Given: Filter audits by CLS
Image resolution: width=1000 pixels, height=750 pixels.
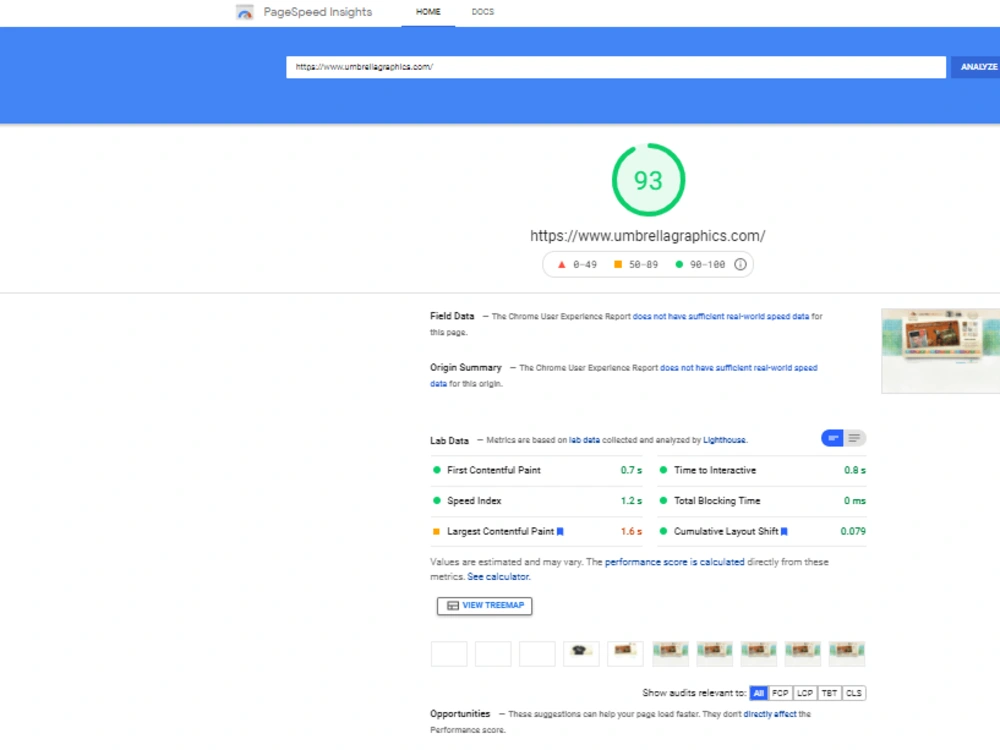Looking at the screenshot, I should [x=854, y=693].
